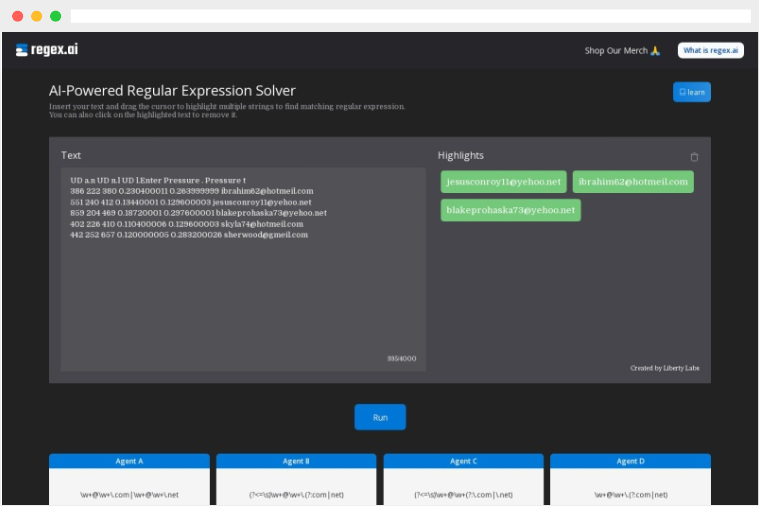Click the Agent B regex result
This screenshot has height=506, width=759.
pyautogui.click(x=296, y=495)
